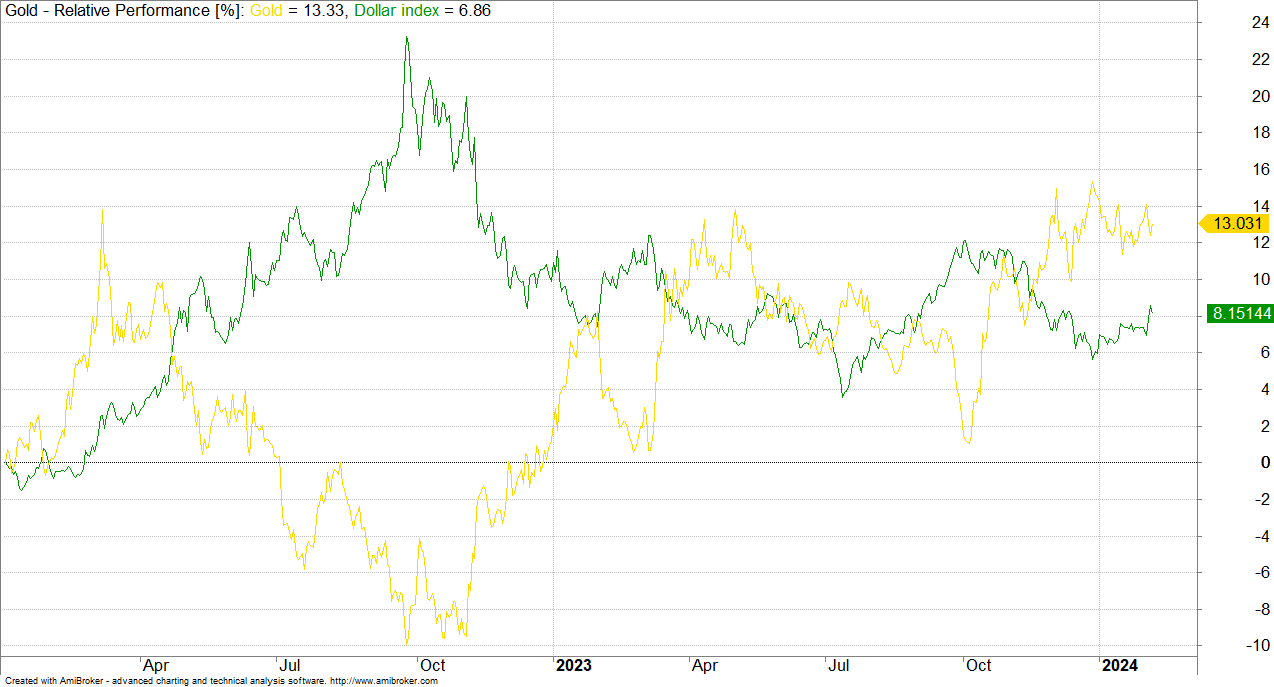
Task: Click the green line's highest peak above 22
Action: [x=406, y=38]
